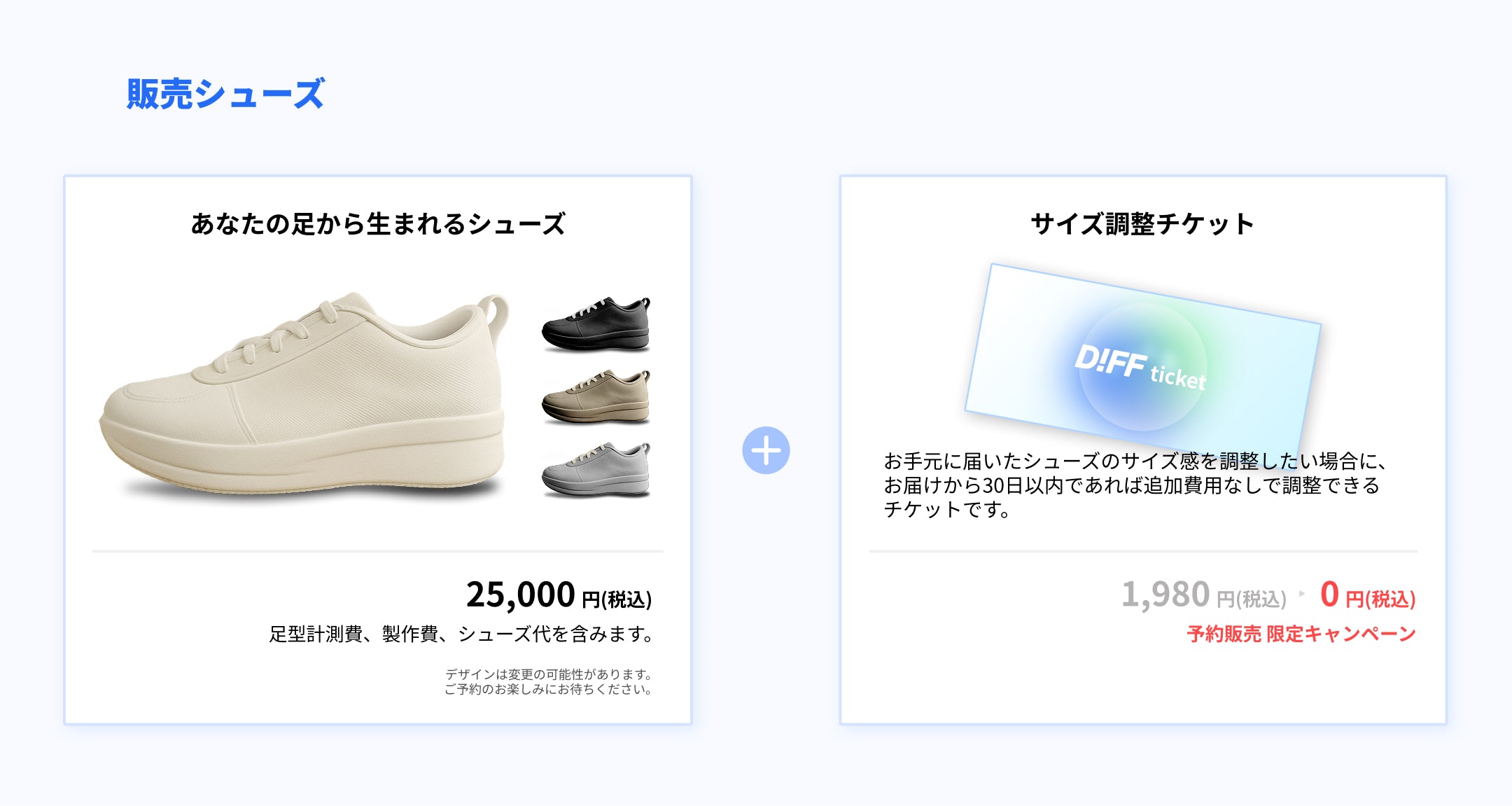Select the black shoe color variant
1512x806 pixels.
pos(596,324)
